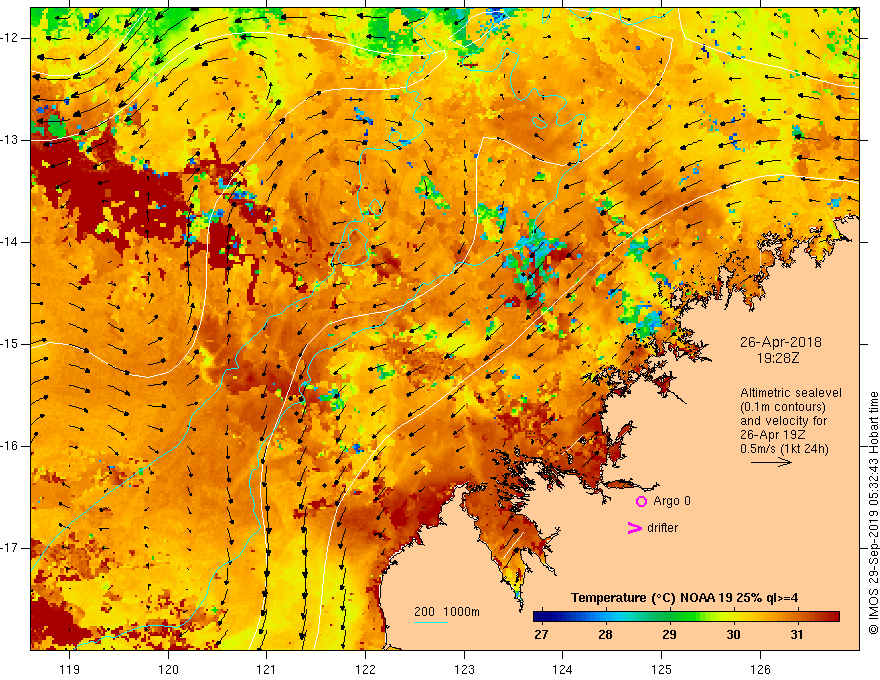Click the Temperature (°C) NOAA 19 title
The image size is (880, 680).
pos(684,598)
